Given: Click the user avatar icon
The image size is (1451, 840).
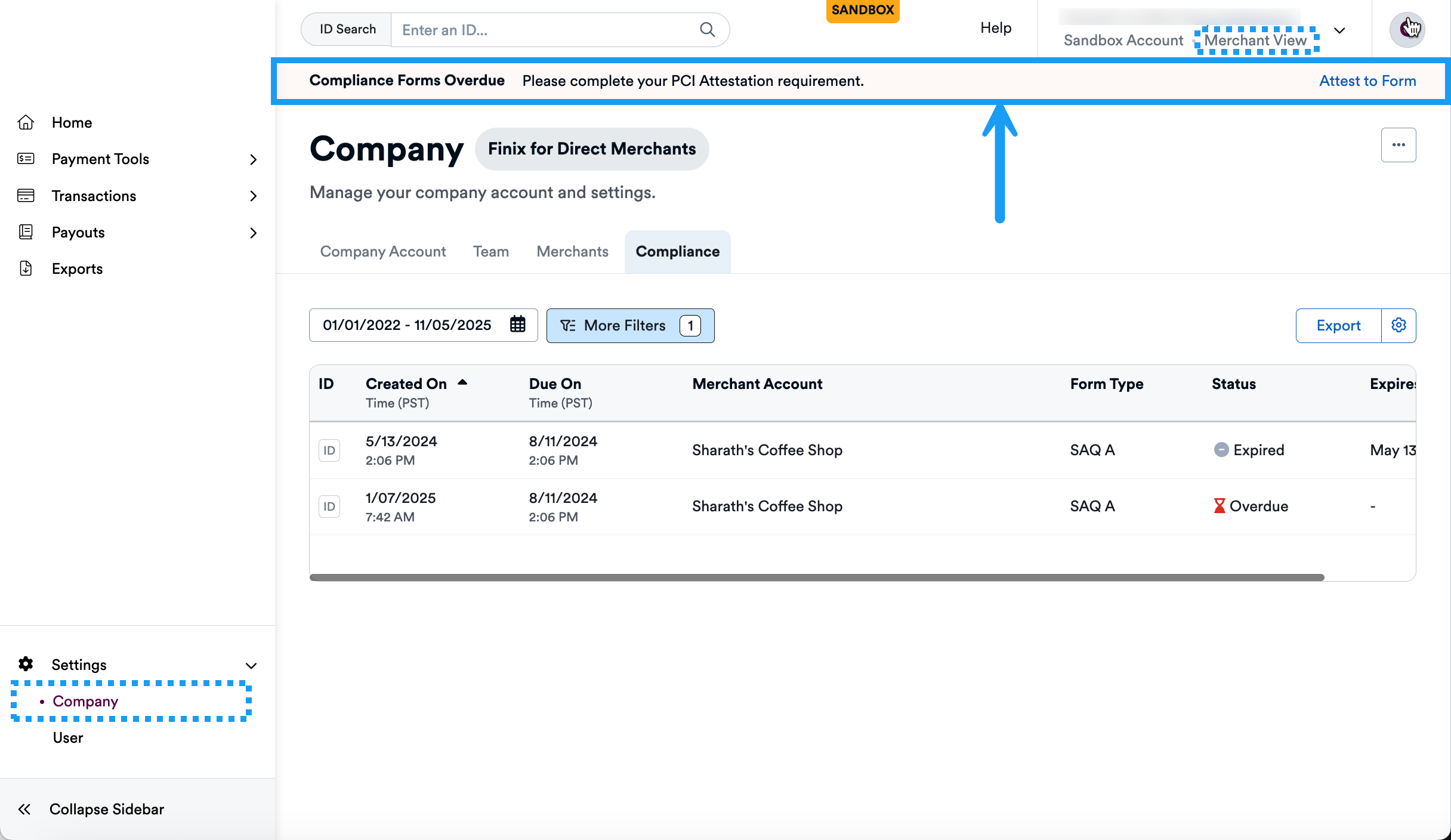Looking at the screenshot, I should coord(1407,29).
